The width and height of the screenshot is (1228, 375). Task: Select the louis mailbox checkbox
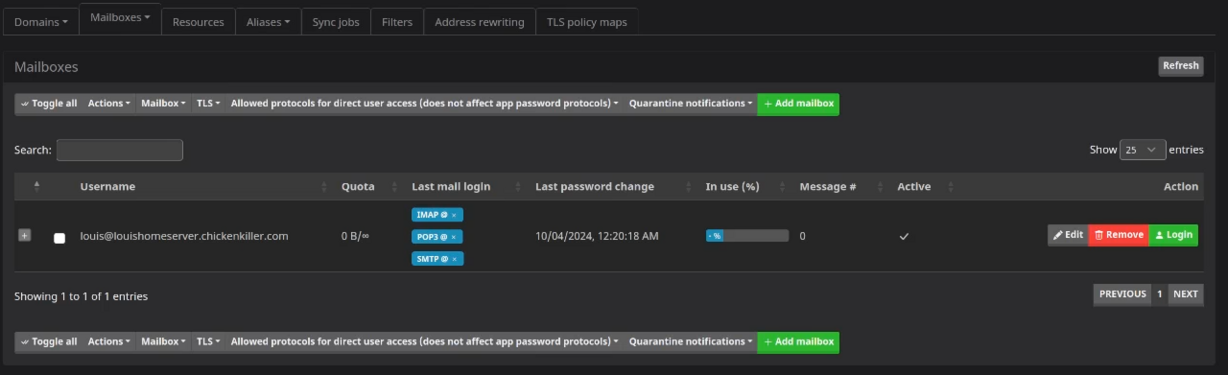(x=59, y=238)
